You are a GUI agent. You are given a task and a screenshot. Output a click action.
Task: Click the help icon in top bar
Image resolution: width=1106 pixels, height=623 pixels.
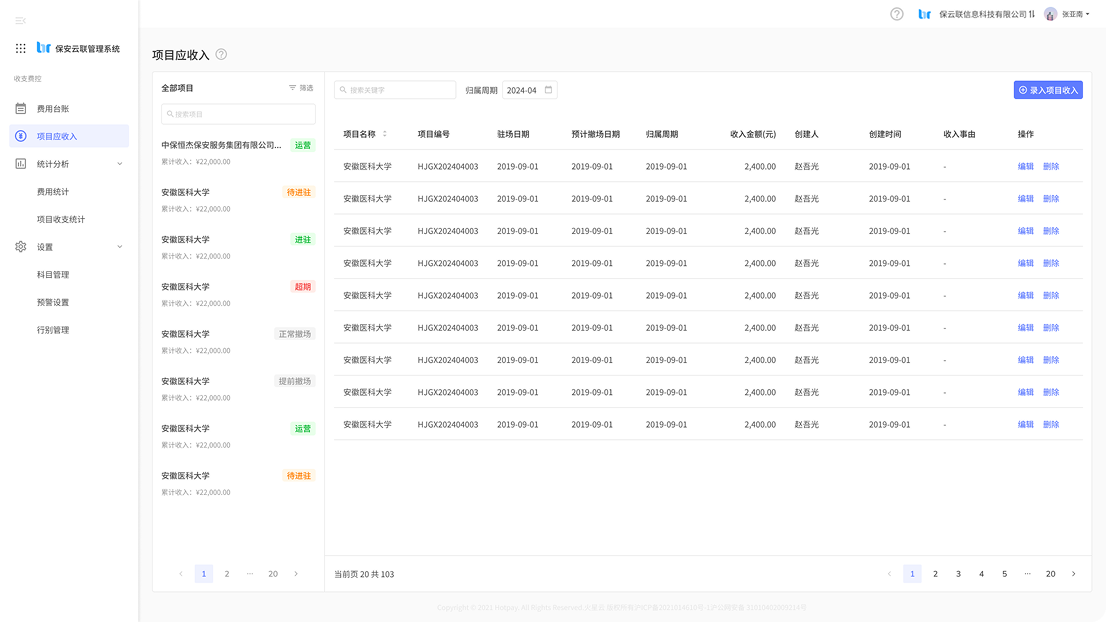point(896,14)
